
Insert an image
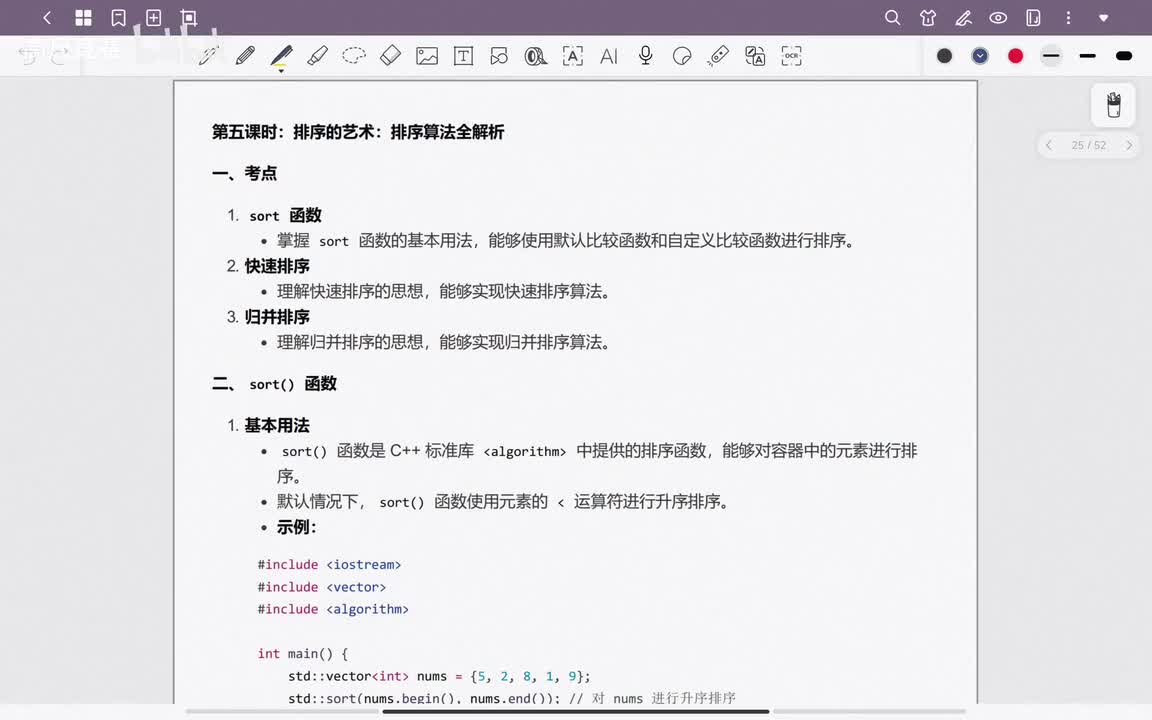tap(427, 56)
